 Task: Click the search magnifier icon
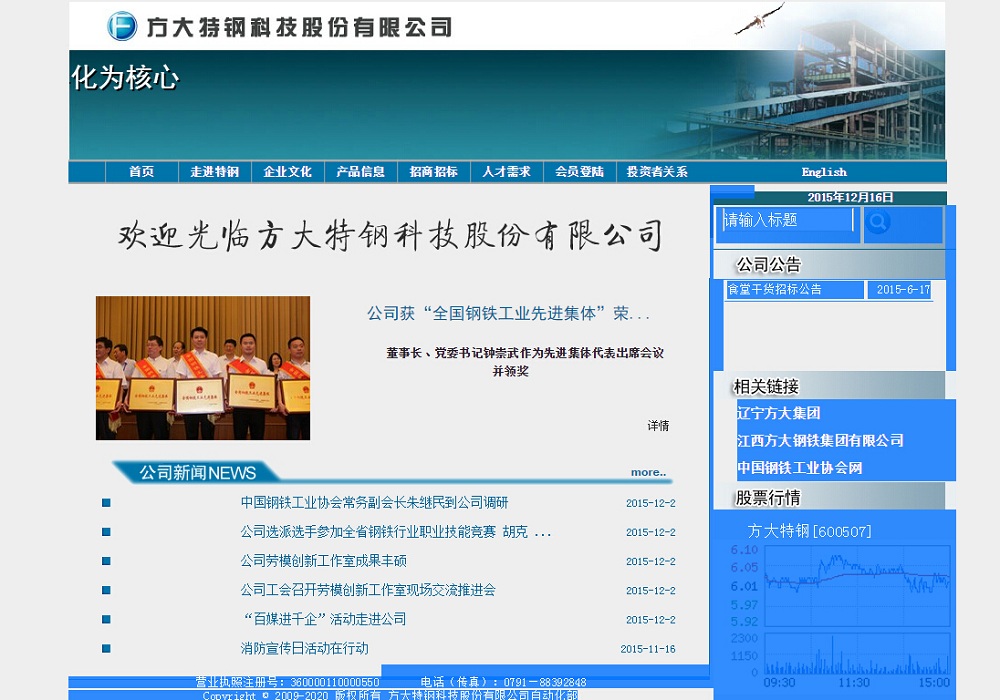click(x=878, y=222)
